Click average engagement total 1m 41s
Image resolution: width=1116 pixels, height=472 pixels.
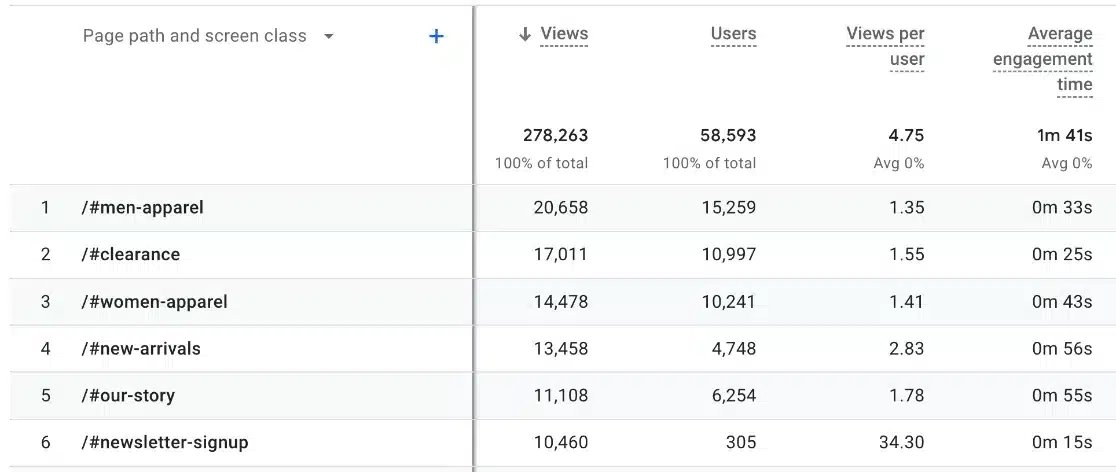point(1064,135)
